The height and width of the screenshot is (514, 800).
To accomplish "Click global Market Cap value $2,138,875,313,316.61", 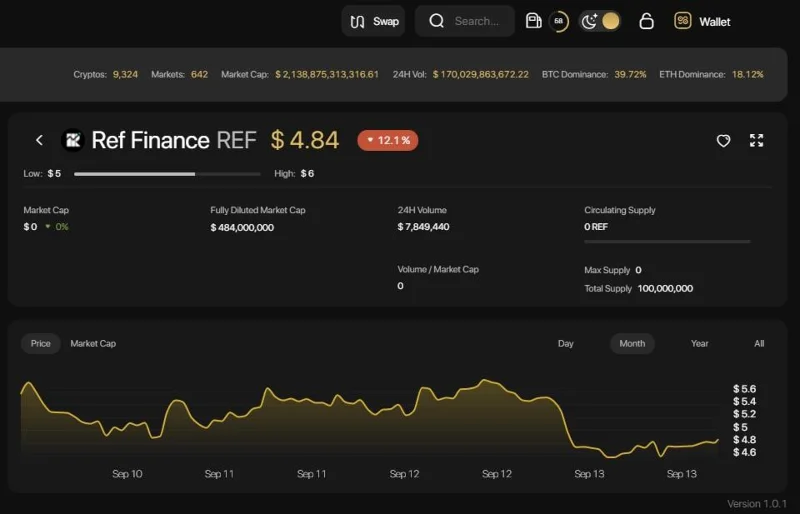I will [327, 75].
